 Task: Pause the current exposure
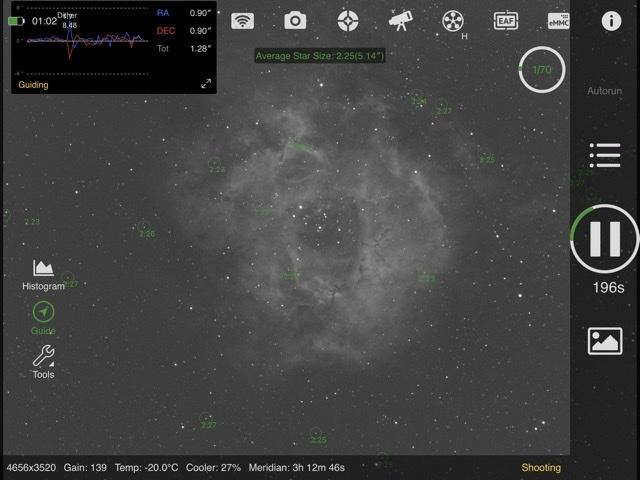(605, 239)
